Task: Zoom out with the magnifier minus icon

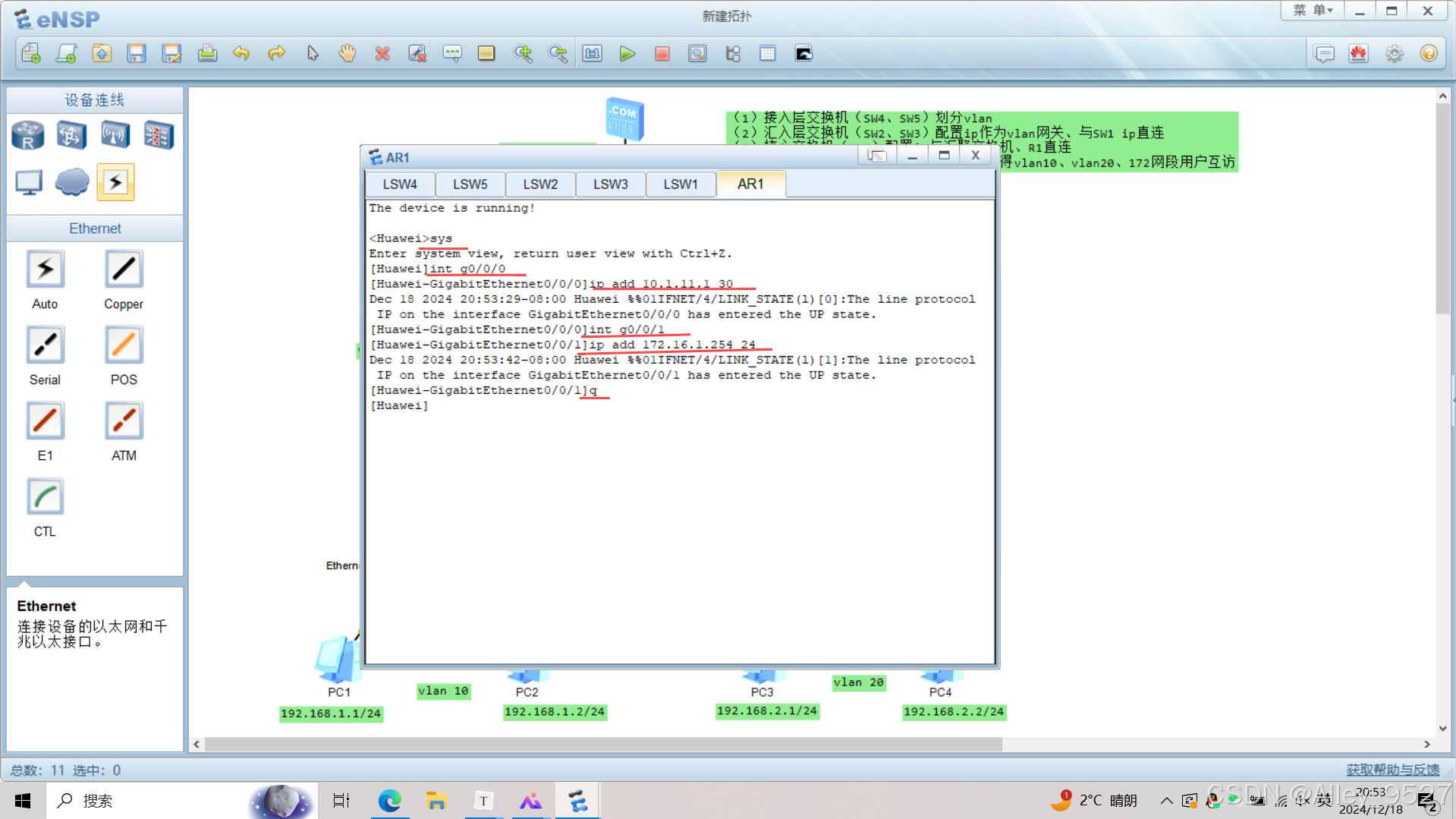Action: click(558, 53)
